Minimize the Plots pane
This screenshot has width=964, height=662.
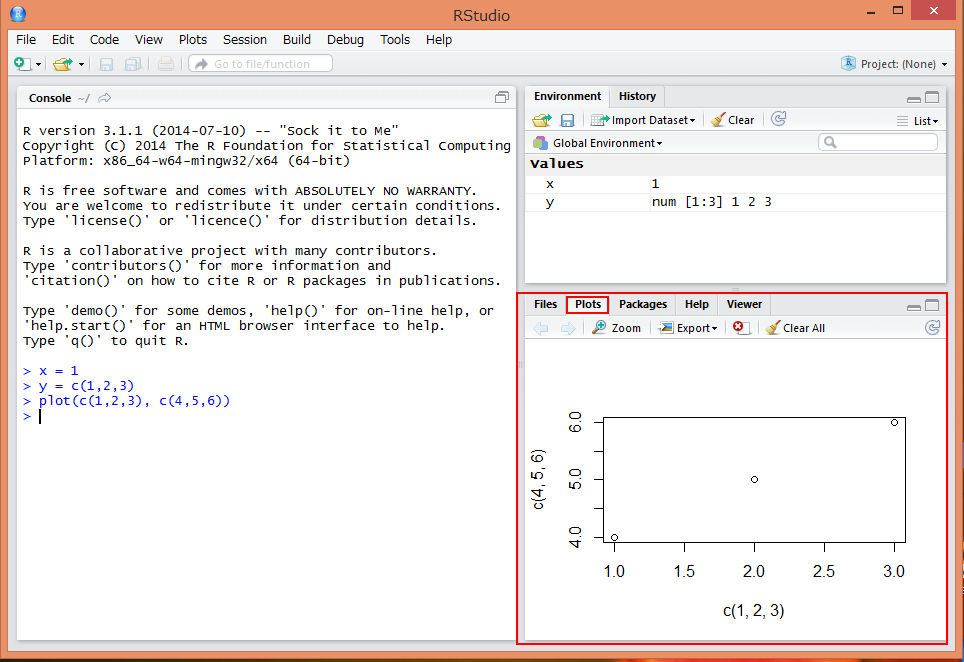coord(914,306)
